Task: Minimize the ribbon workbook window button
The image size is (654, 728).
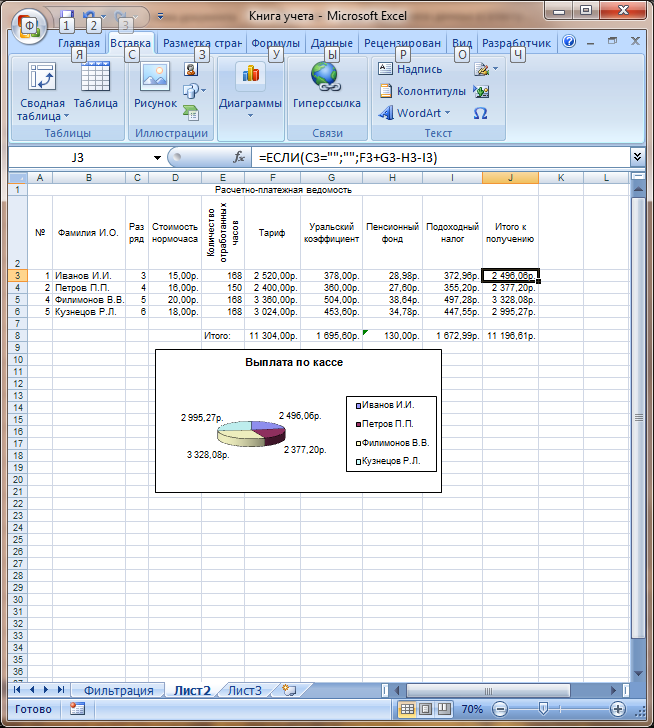Action: coord(590,42)
